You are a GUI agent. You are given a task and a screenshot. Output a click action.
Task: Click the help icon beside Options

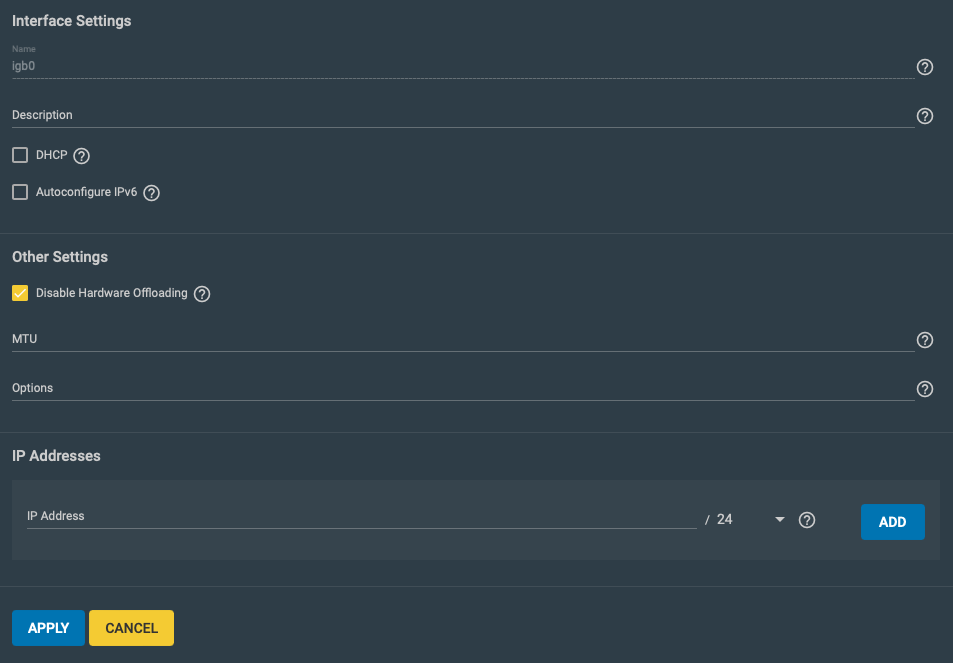[x=924, y=389]
